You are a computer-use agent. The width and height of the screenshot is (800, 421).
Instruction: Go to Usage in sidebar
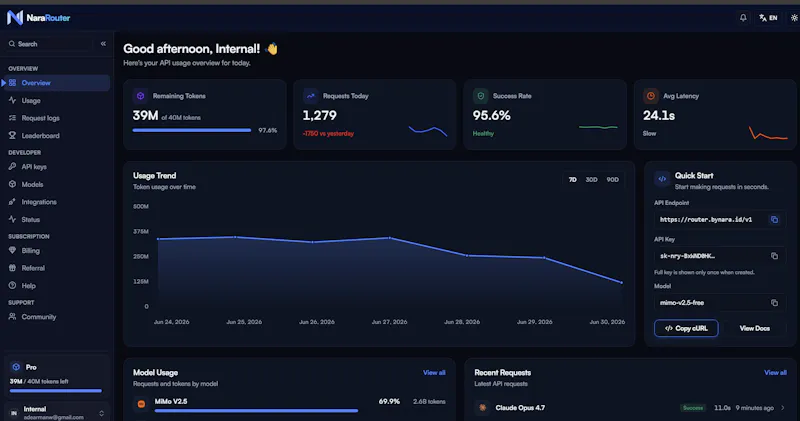56,101
